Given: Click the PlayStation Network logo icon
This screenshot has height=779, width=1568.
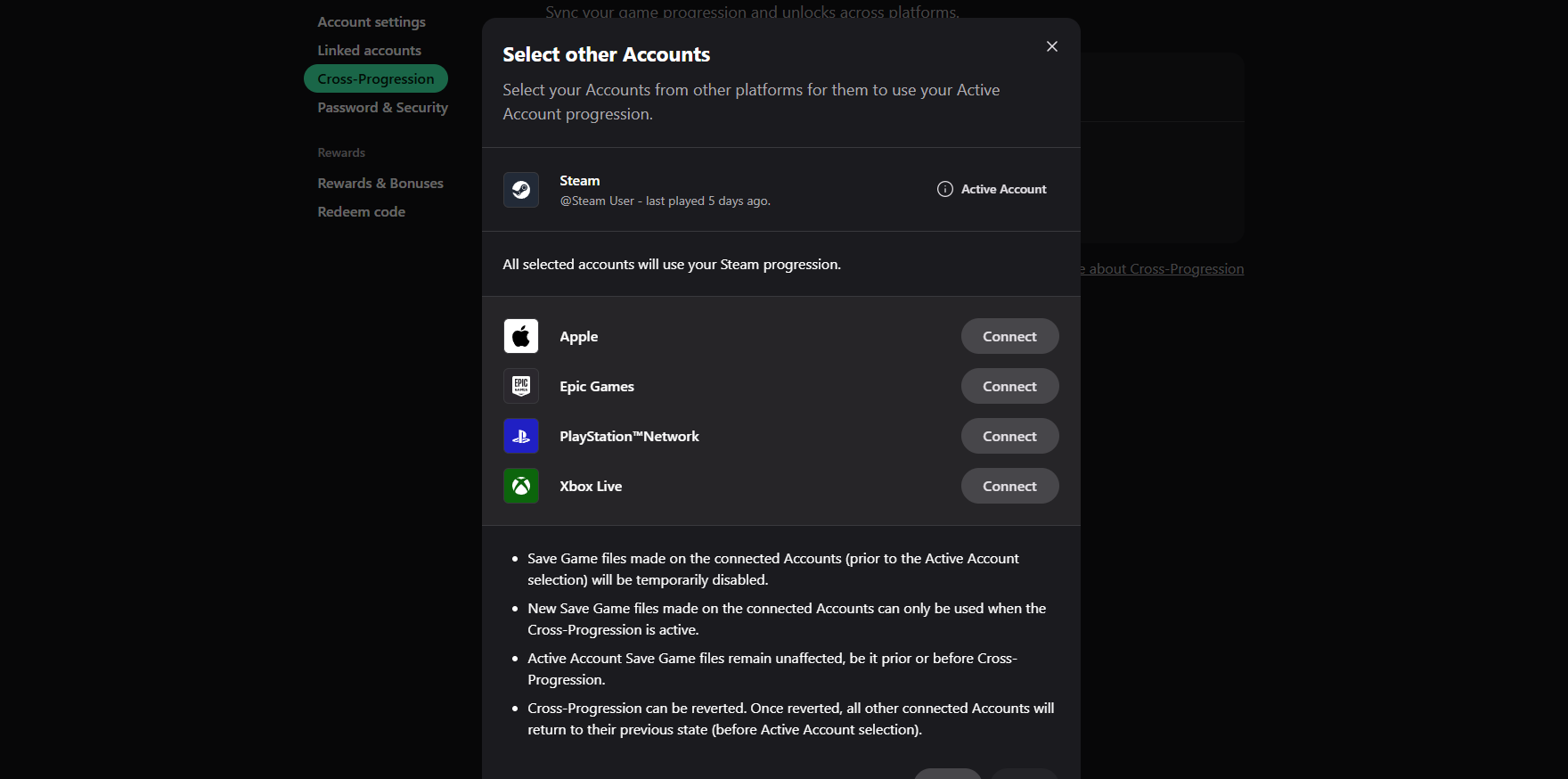Looking at the screenshot, I should pos(521,436).
